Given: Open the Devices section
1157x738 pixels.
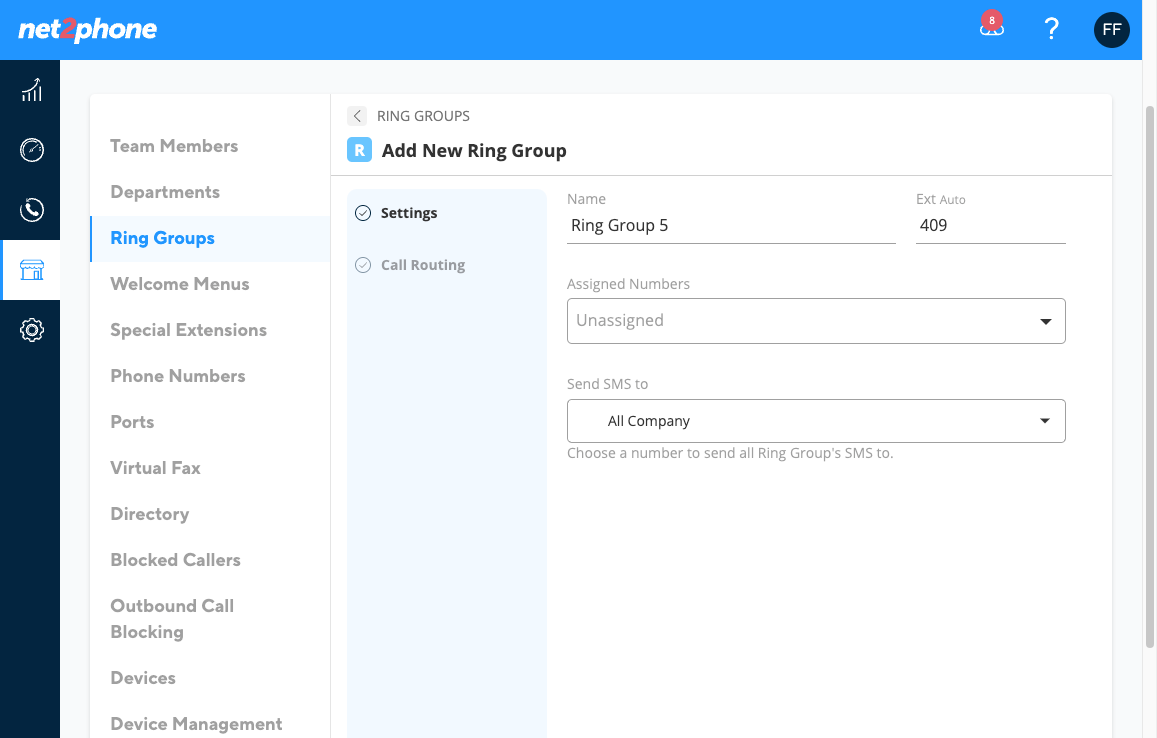Looking at the screenshot, I should (x=143, y=677).
